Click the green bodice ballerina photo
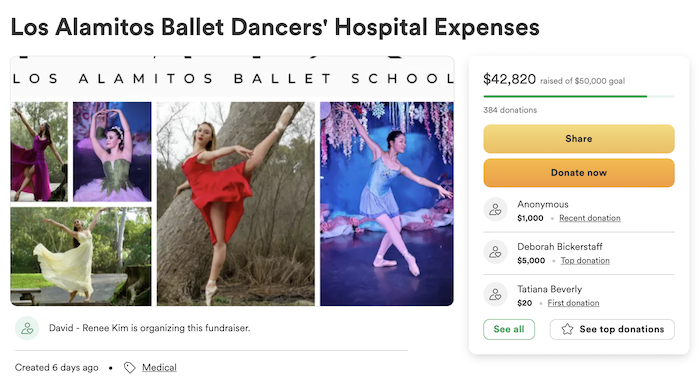Viewport: 700px width, 381px height. click(x=112, y=151)
